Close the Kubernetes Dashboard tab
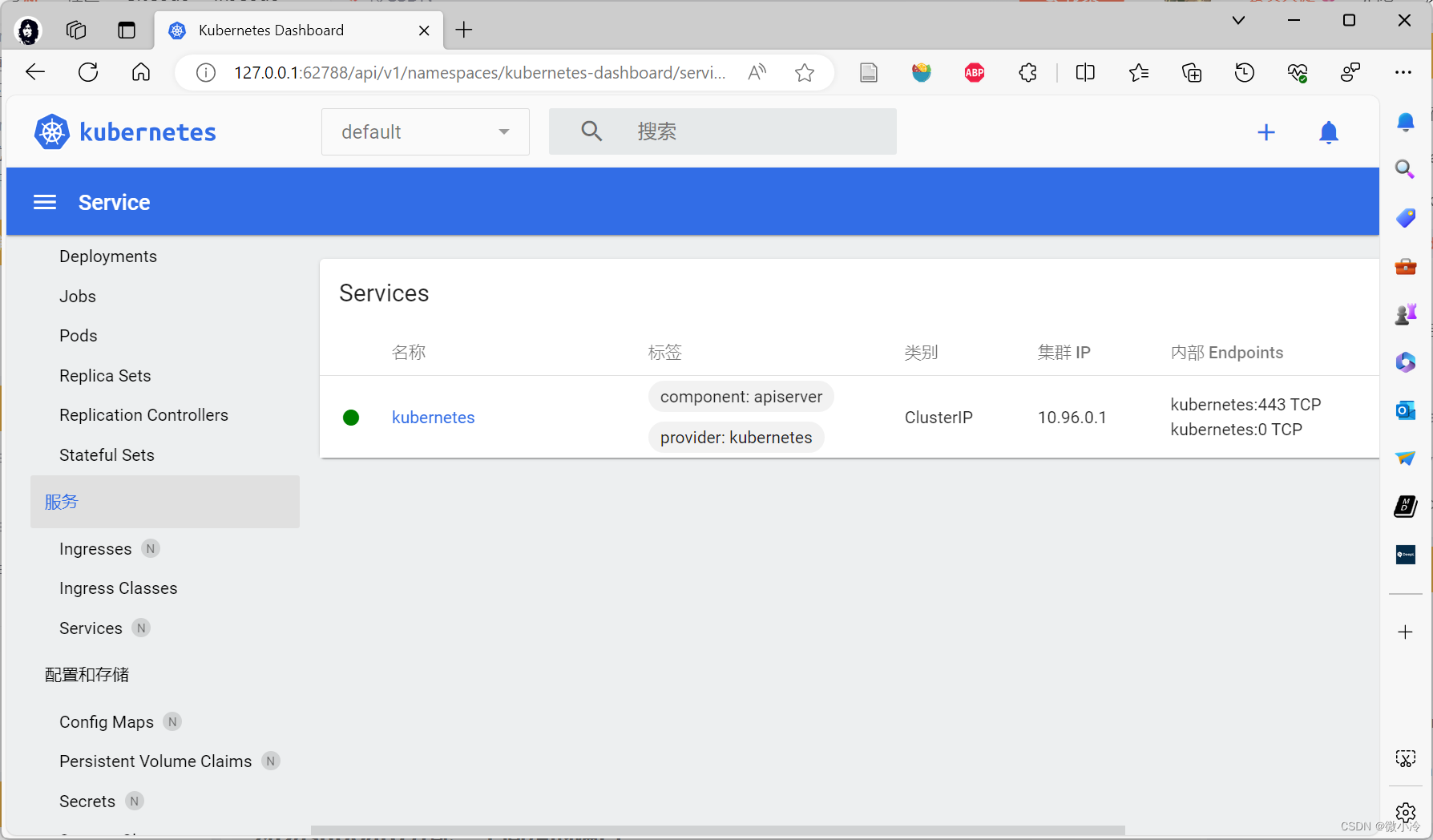 tap(424, 30)
